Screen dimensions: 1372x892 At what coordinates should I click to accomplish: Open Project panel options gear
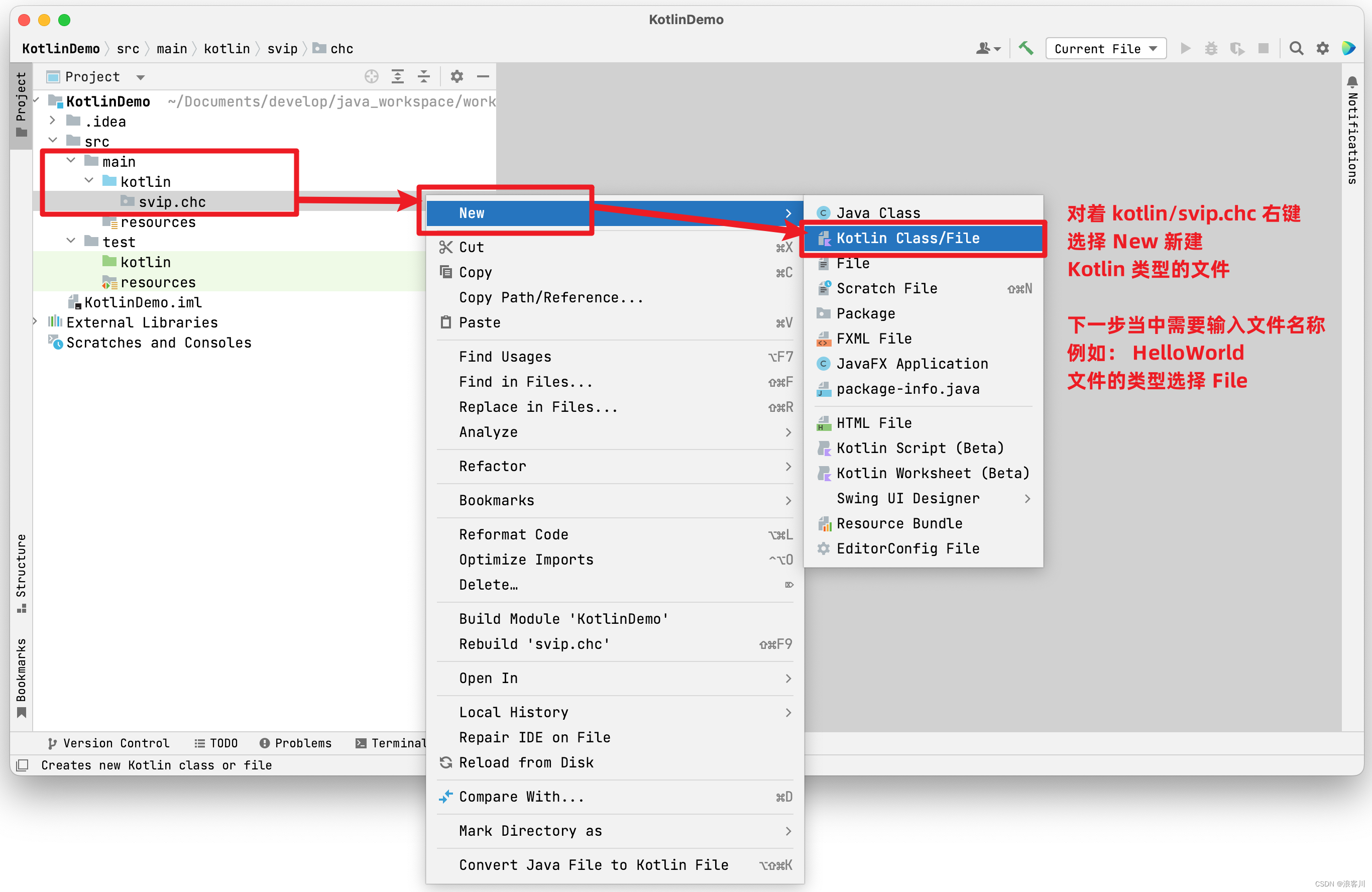[456, 76]
